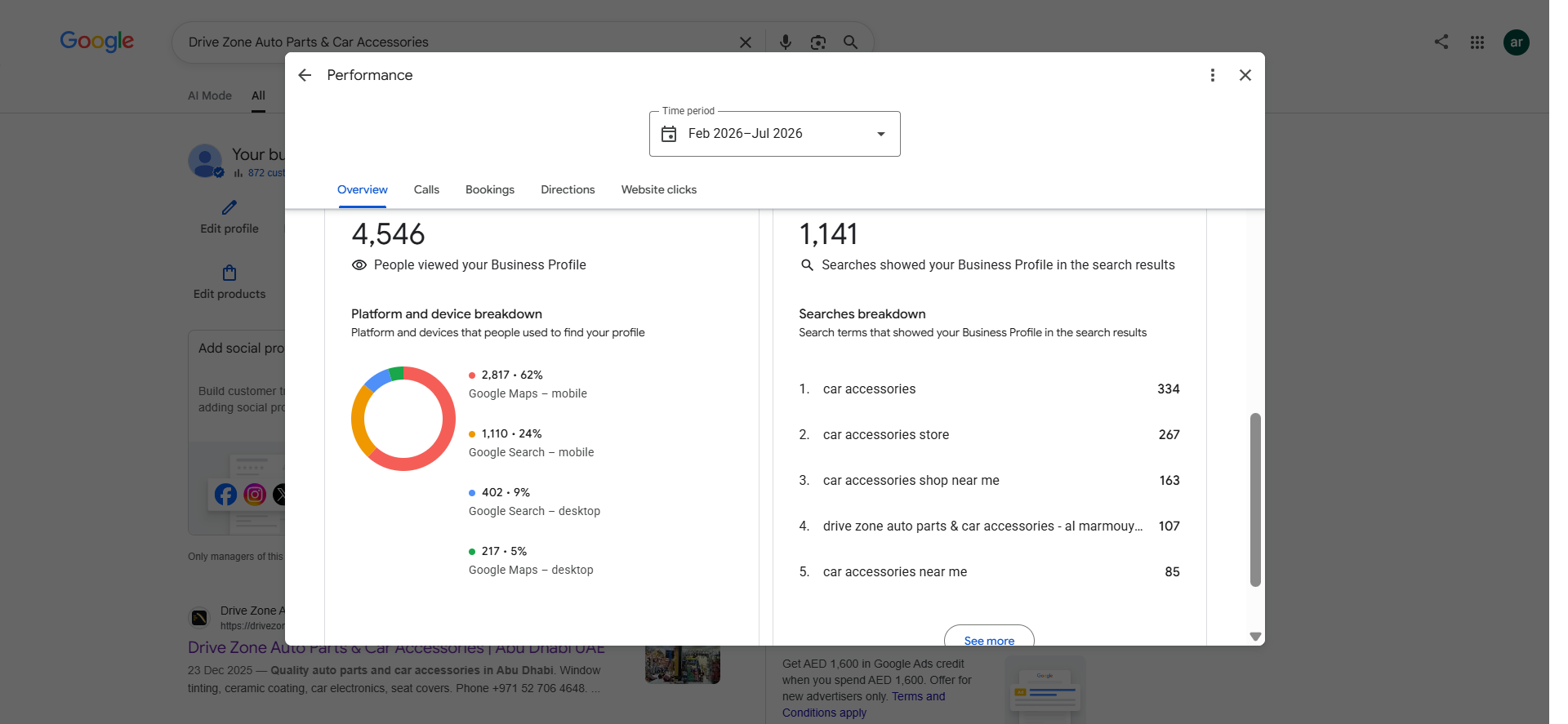Viewport: 1568px width, 724px height.
Task: Click See more under searches breakdown
Action: click(x=989, y=637)
